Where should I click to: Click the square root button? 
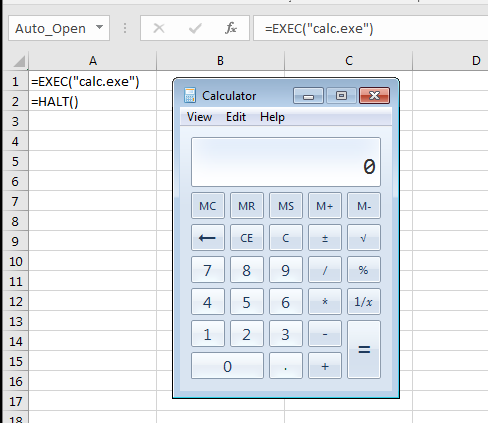[364, 238]
